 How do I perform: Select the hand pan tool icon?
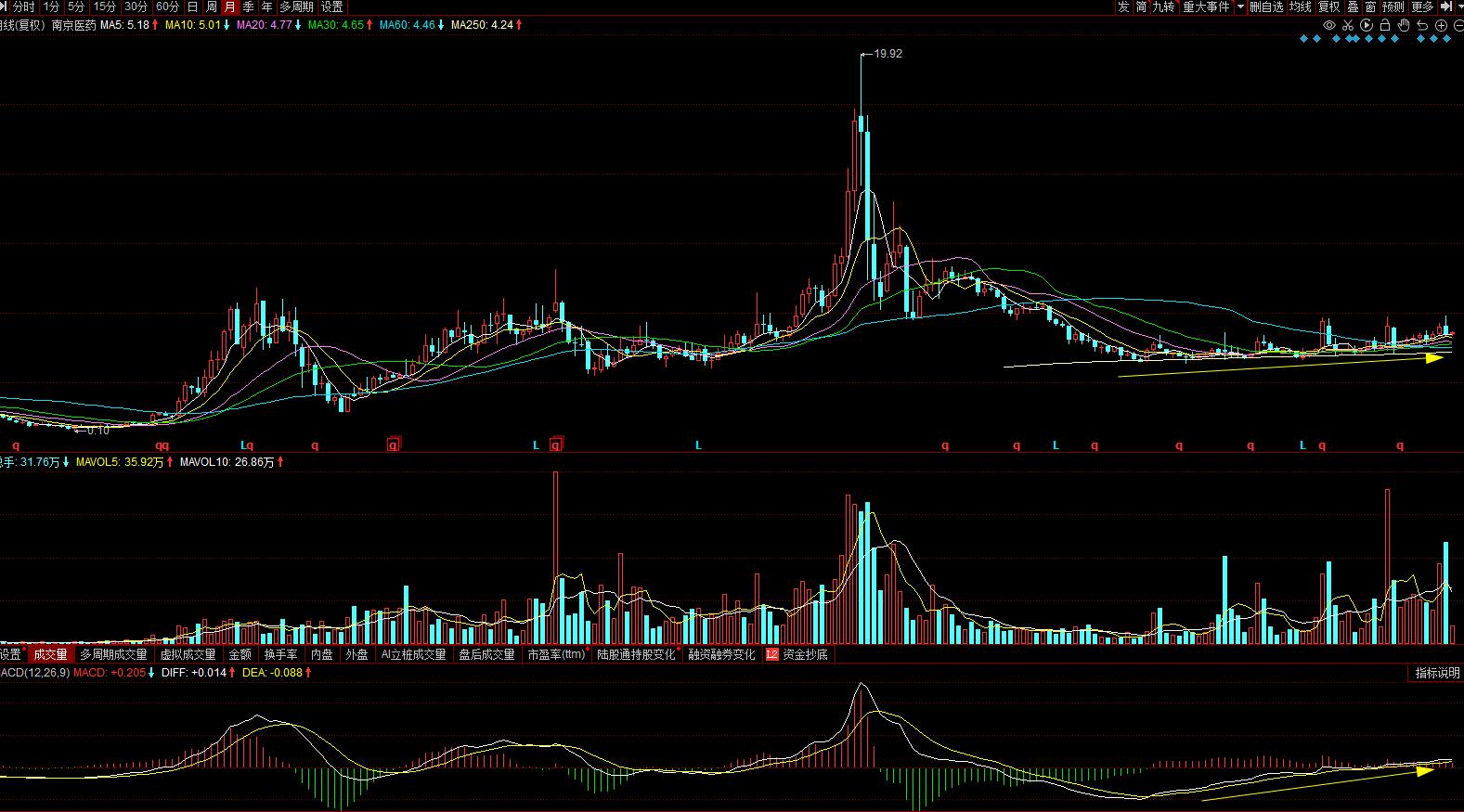point(1404,25)
